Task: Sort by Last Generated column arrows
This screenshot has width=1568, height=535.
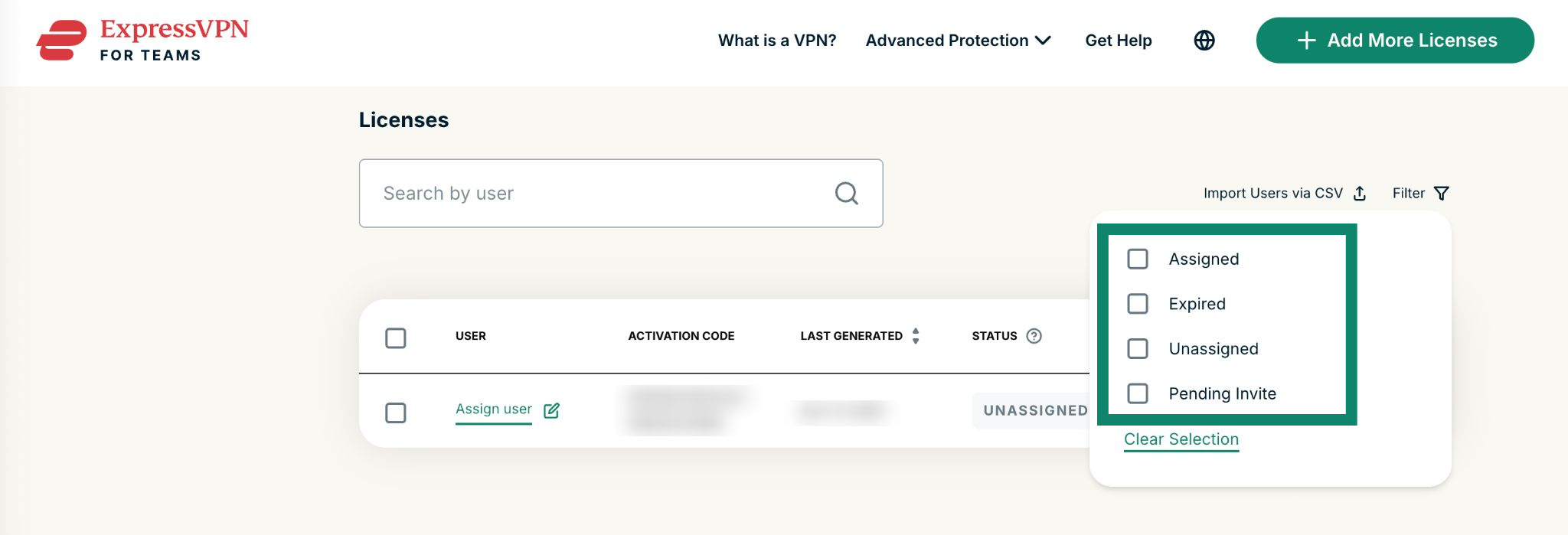Action: pos(916,336)
